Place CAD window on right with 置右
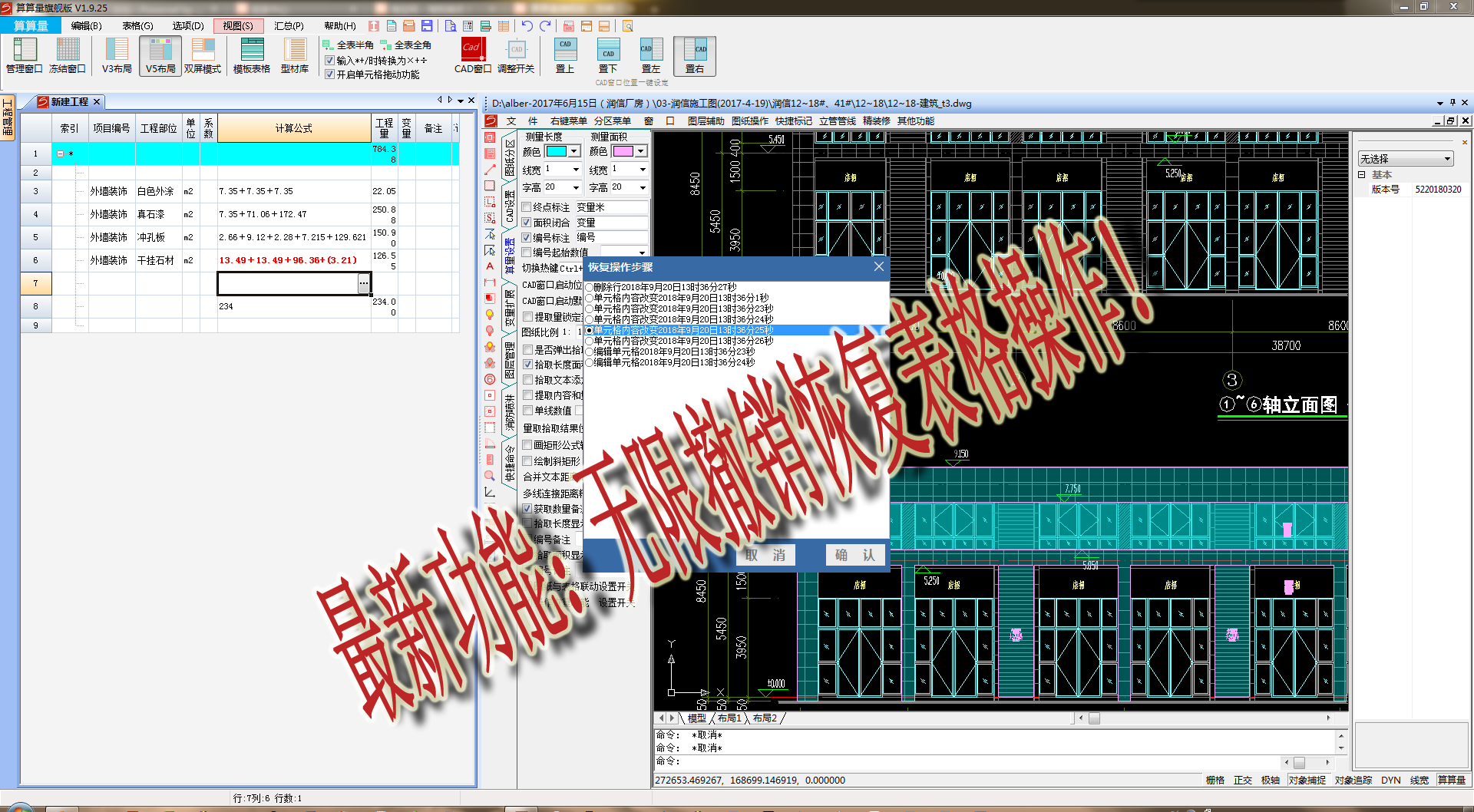The height and width of the screenshot is (812, 1474). (x=695, y=55)
